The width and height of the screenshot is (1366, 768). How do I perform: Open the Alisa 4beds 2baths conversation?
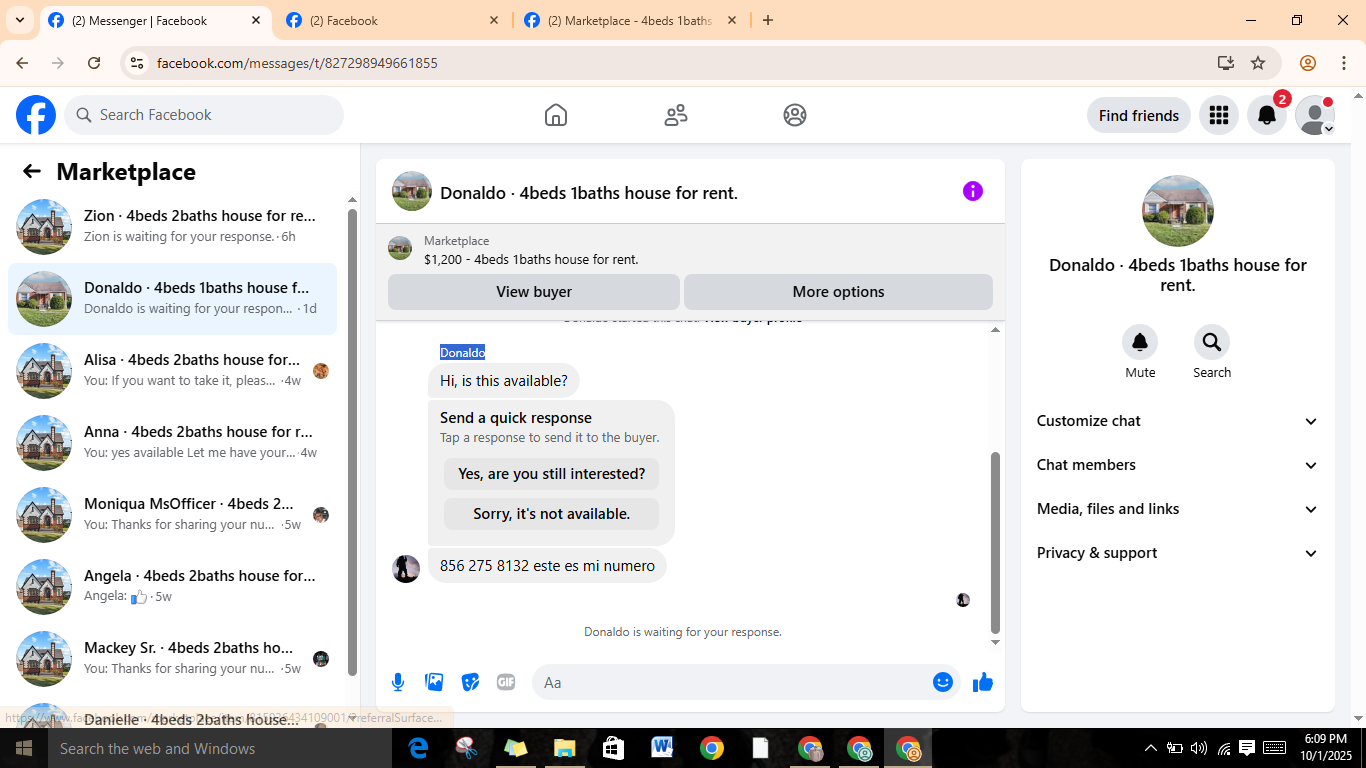coord(172,371)
